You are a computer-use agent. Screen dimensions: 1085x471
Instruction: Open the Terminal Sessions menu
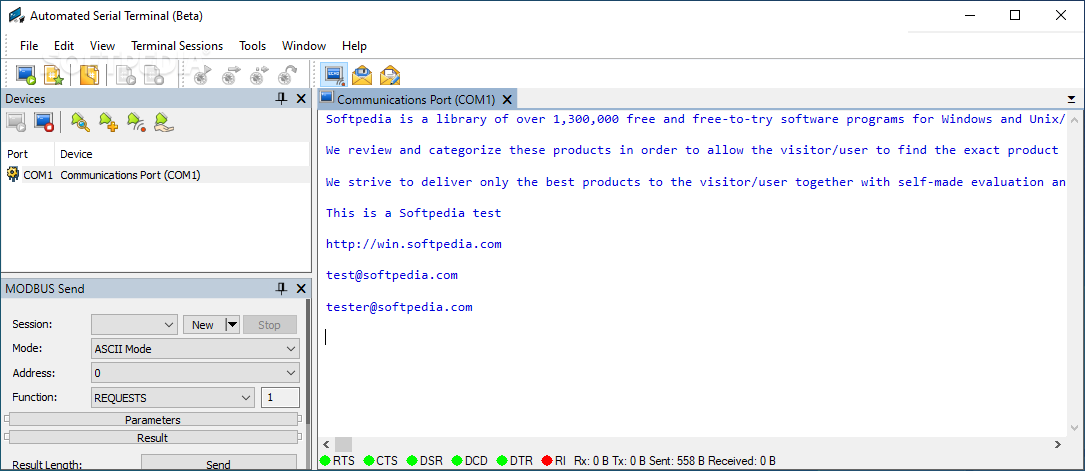click(x=177, y=46)
